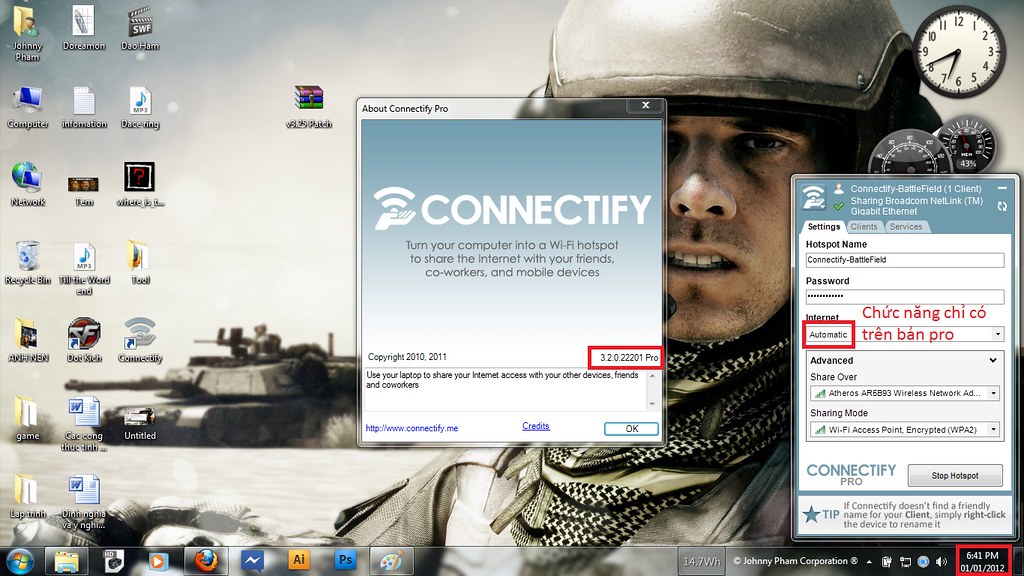Open Paint from the taskbar
Image resolution: width=1024 pixels, height=576 pixels.
click(x=391, y=560)
